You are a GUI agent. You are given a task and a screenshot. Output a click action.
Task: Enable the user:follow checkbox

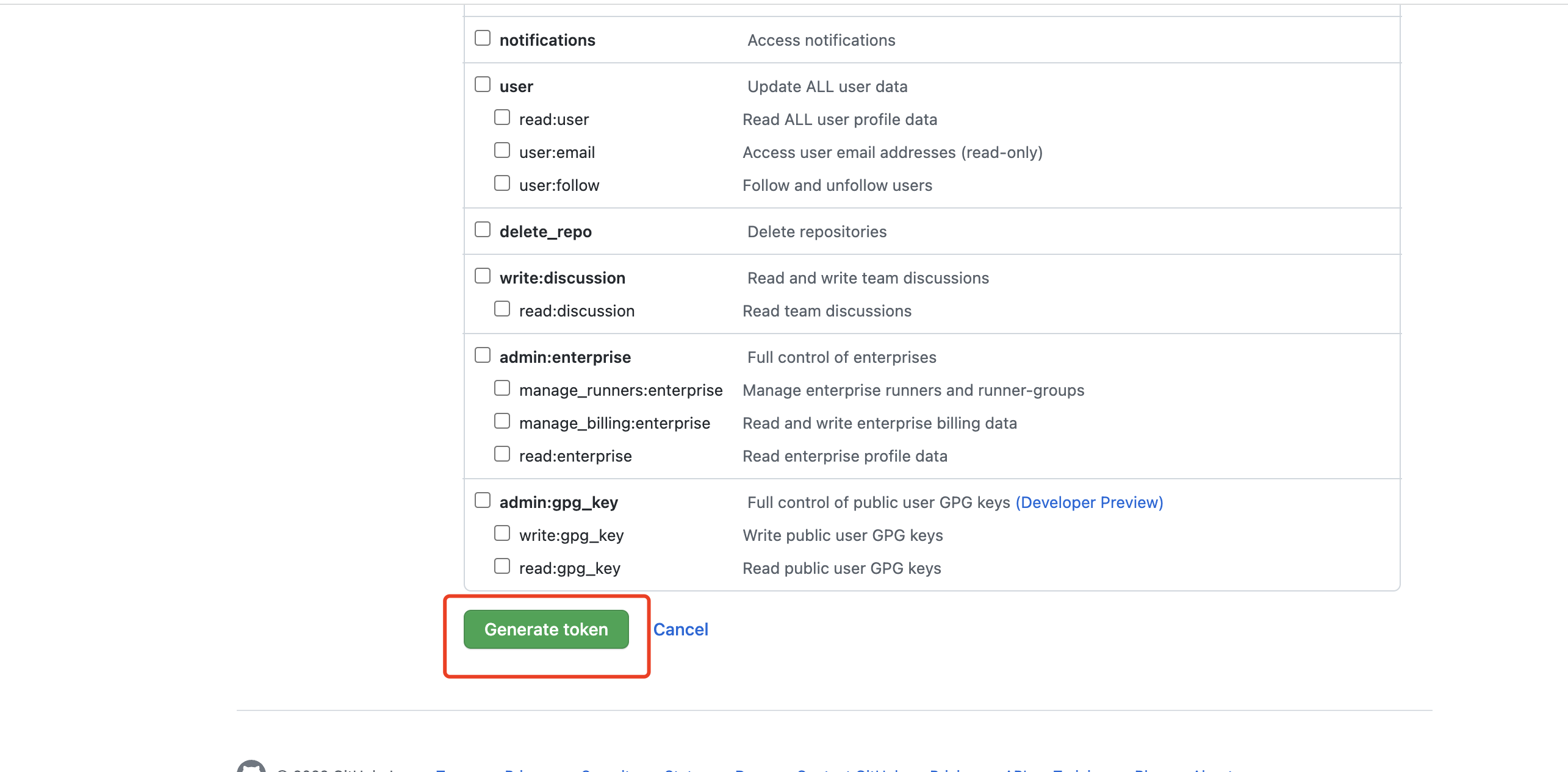502,184
